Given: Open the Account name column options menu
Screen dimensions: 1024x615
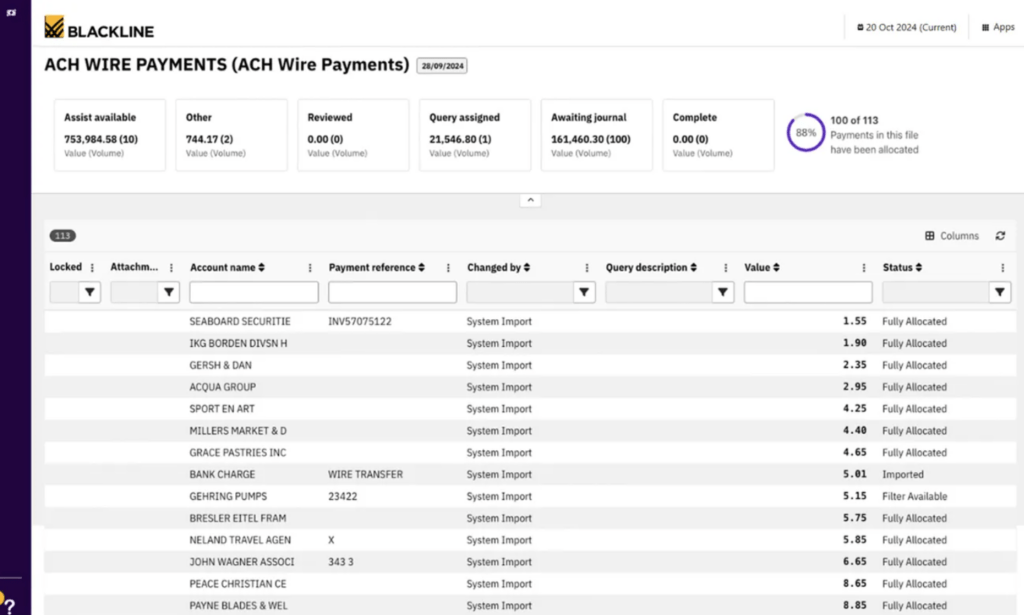Looking at the screenshot, I should click(310, 268).
